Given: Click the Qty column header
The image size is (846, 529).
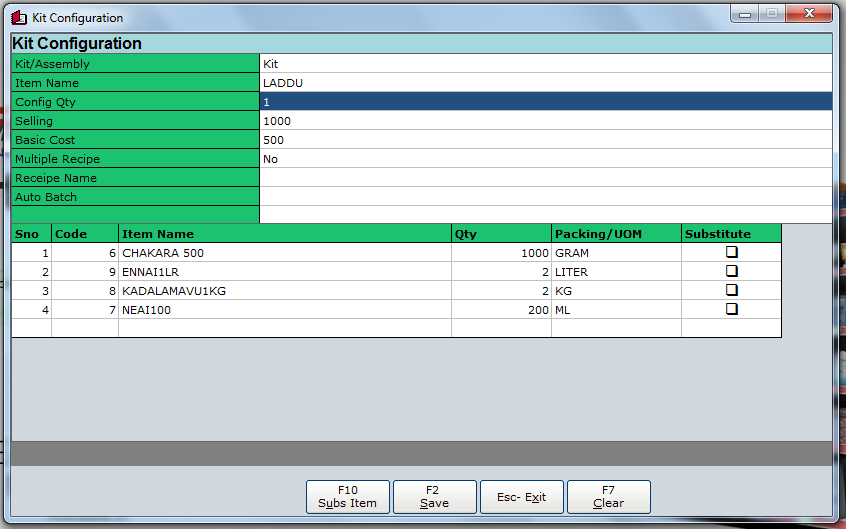Looking at the screenshot, I should [x=501, y=234].
